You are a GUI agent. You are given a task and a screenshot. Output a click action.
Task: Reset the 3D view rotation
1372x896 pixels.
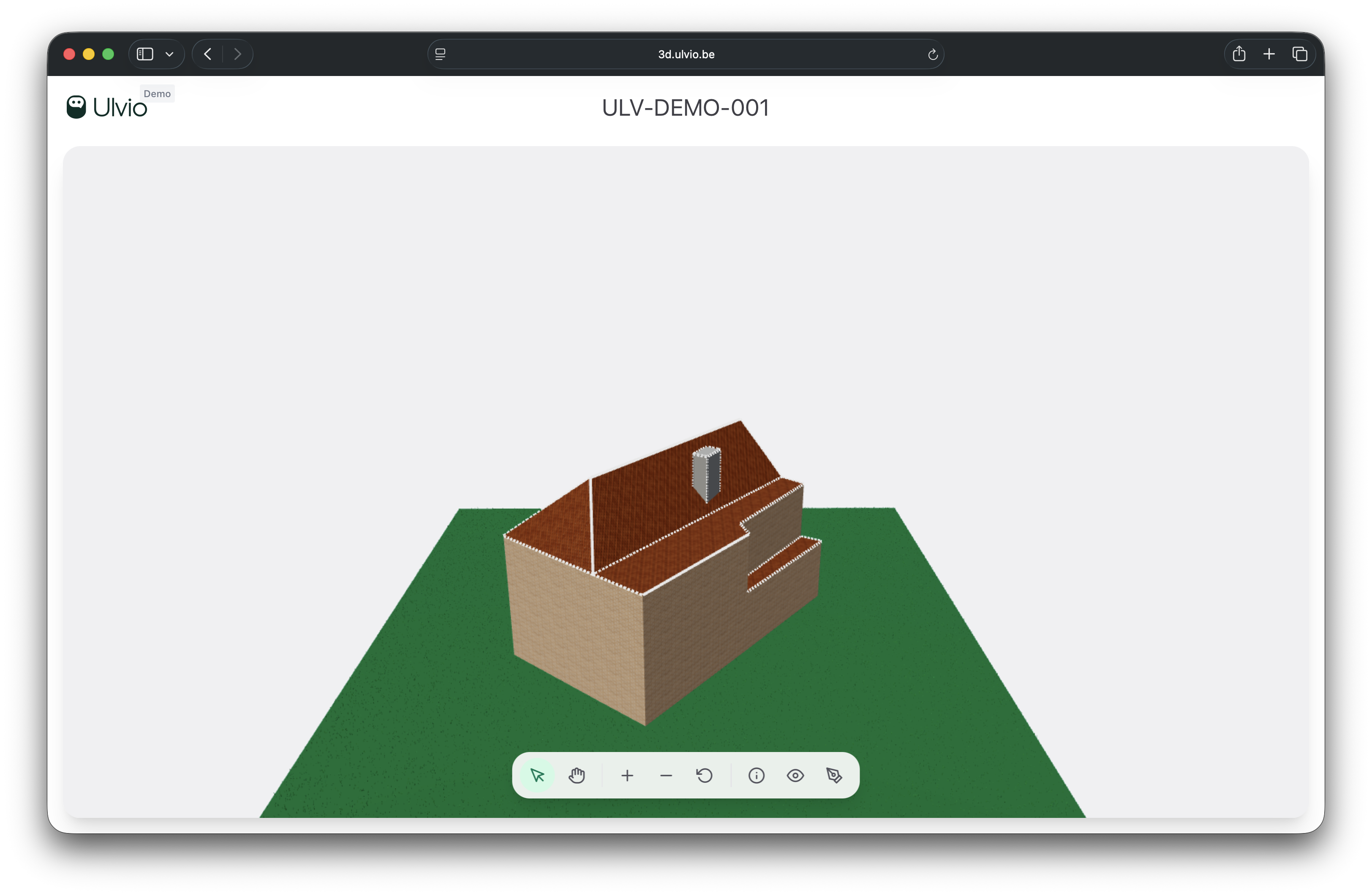click(x=705, y=776)
